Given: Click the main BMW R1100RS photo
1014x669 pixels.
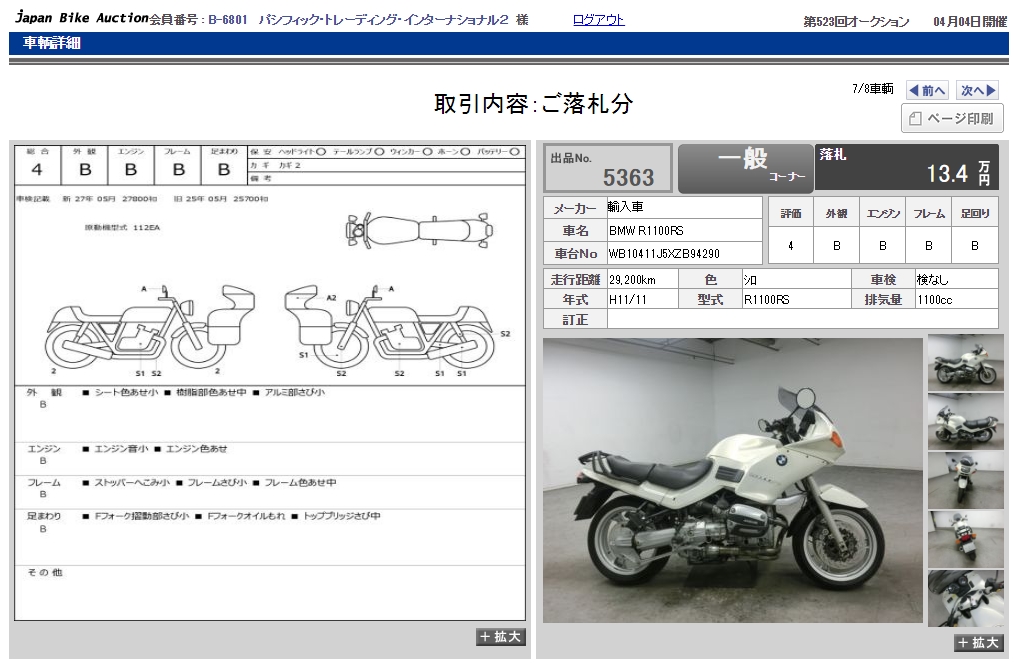Looking at the screenshot, I should (733, 480).
